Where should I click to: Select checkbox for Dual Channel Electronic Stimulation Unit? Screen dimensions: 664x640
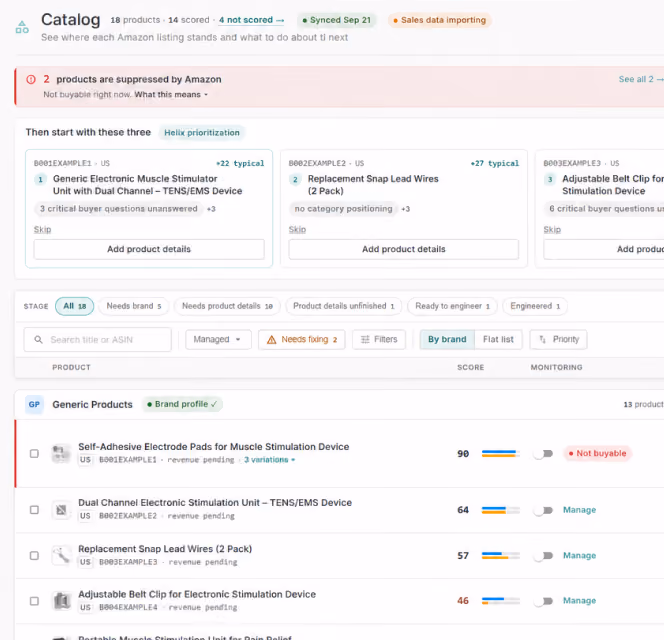coord(34,510)
